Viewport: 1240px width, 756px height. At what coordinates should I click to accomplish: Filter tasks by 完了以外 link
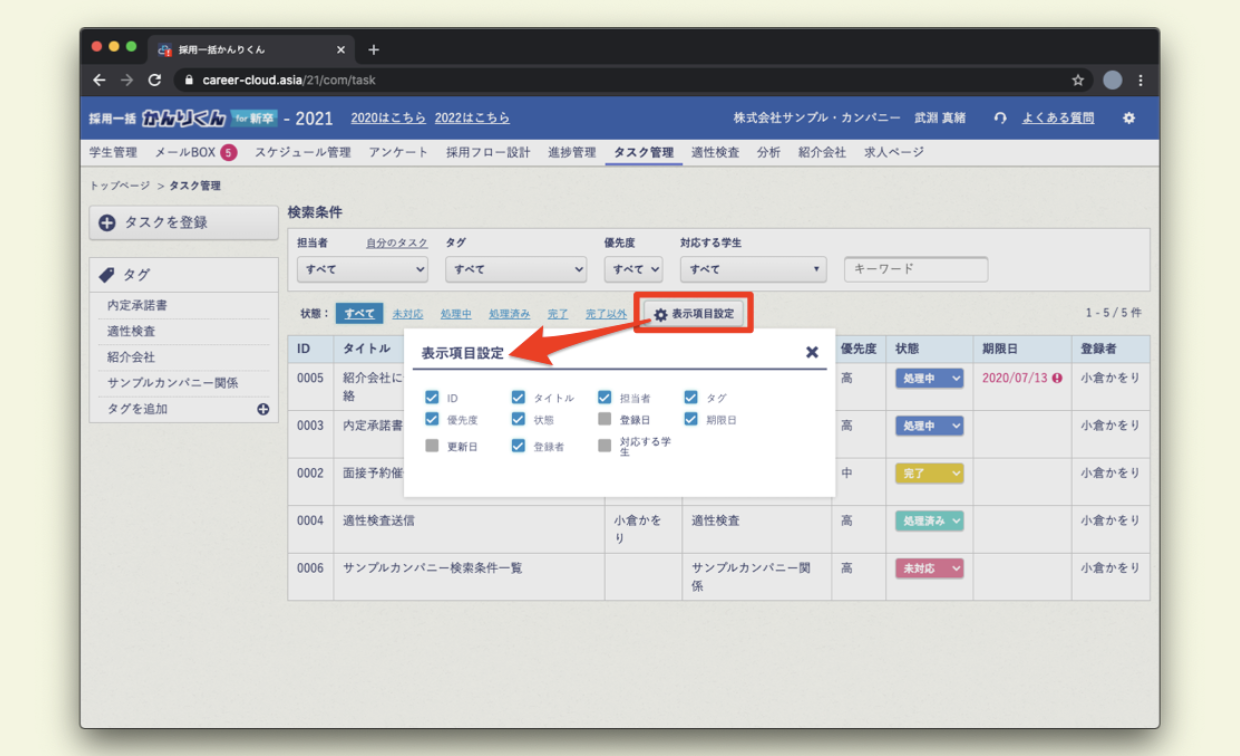coord(606,314)
